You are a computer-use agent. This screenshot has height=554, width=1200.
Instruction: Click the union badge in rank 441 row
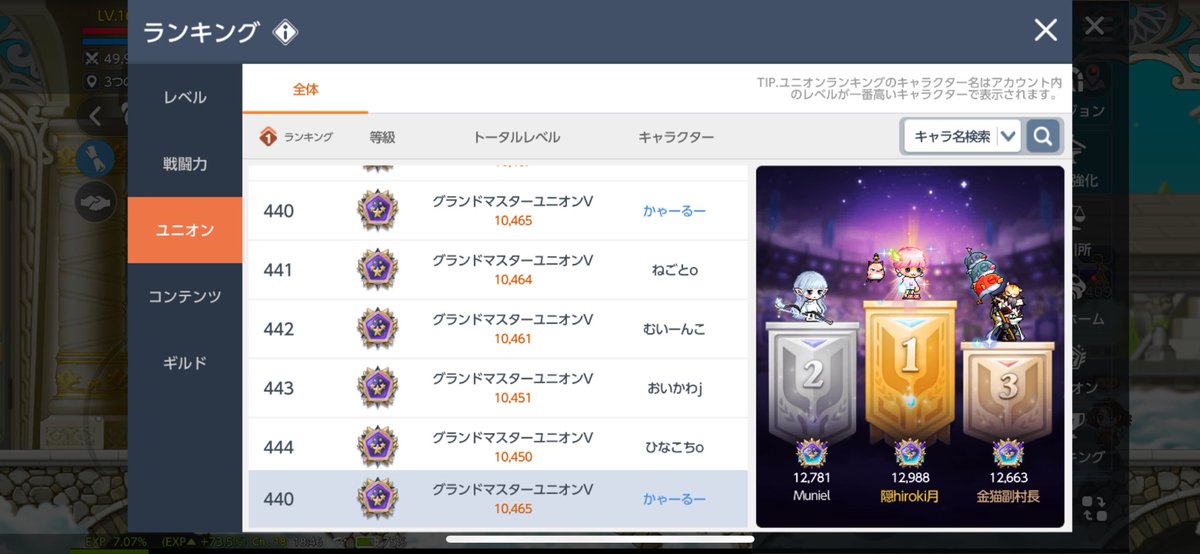(x=377, y=270)
